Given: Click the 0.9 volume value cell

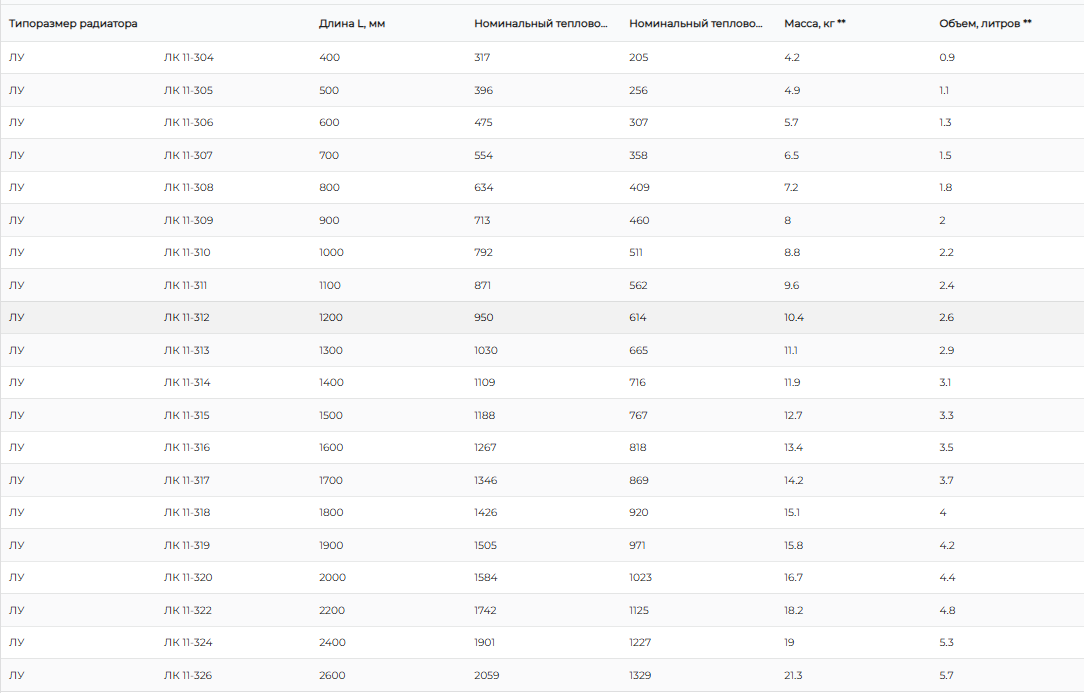Looking at the screenshot, I should pos(946,58).
